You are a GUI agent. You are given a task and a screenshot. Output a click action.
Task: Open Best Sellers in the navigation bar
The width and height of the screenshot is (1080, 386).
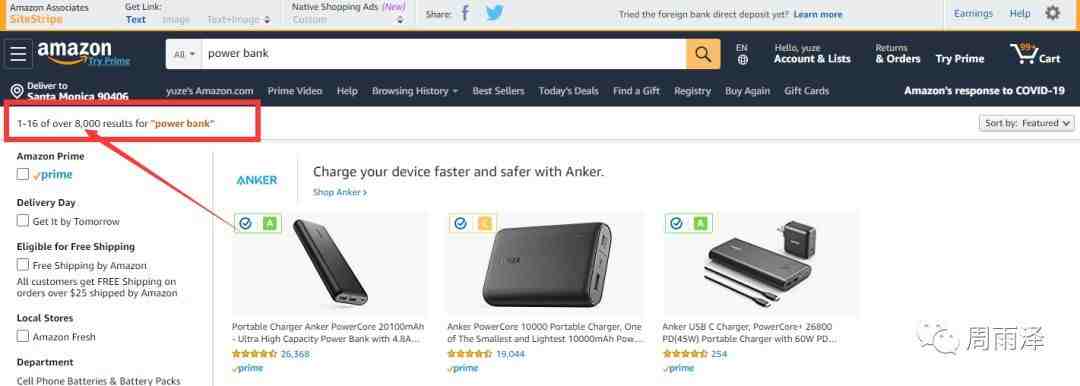pyautogui.click(x=498, y=91)
